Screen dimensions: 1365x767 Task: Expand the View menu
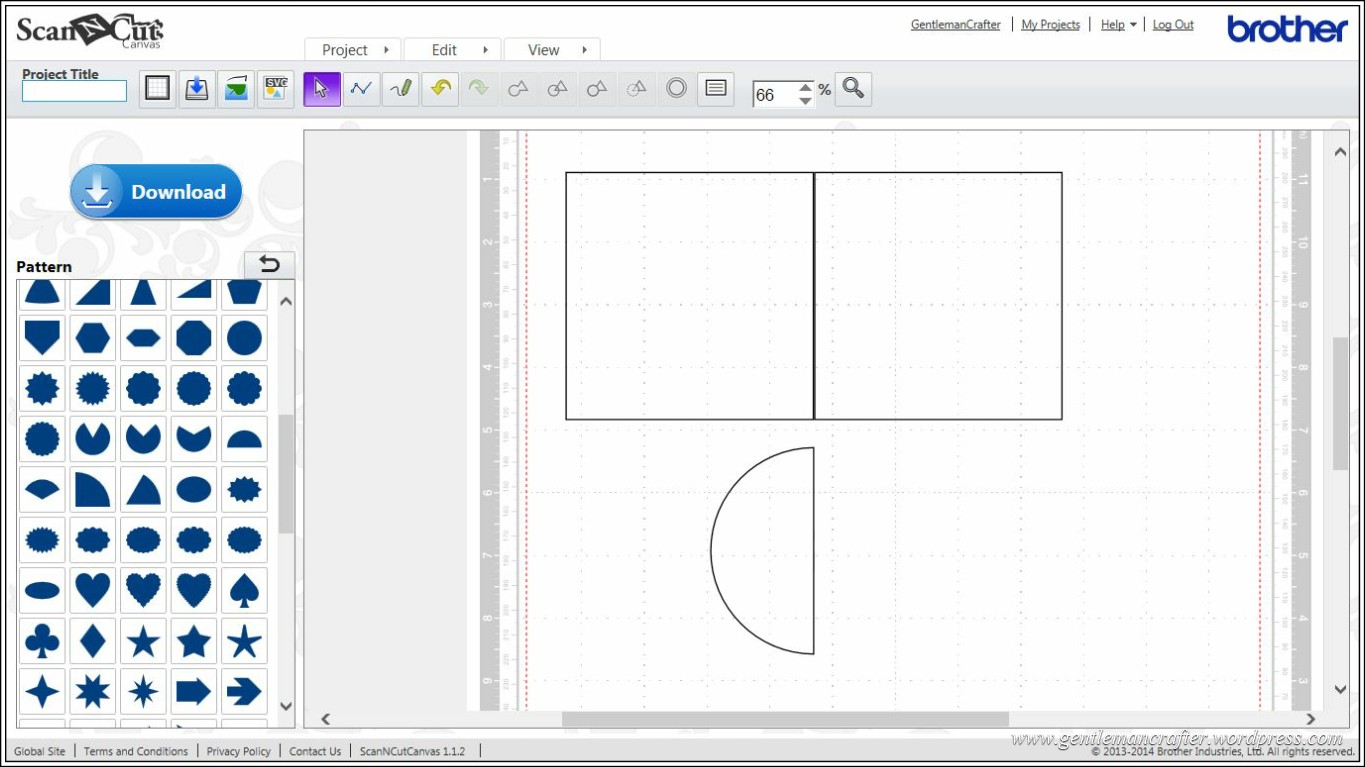tap(552, 50)
